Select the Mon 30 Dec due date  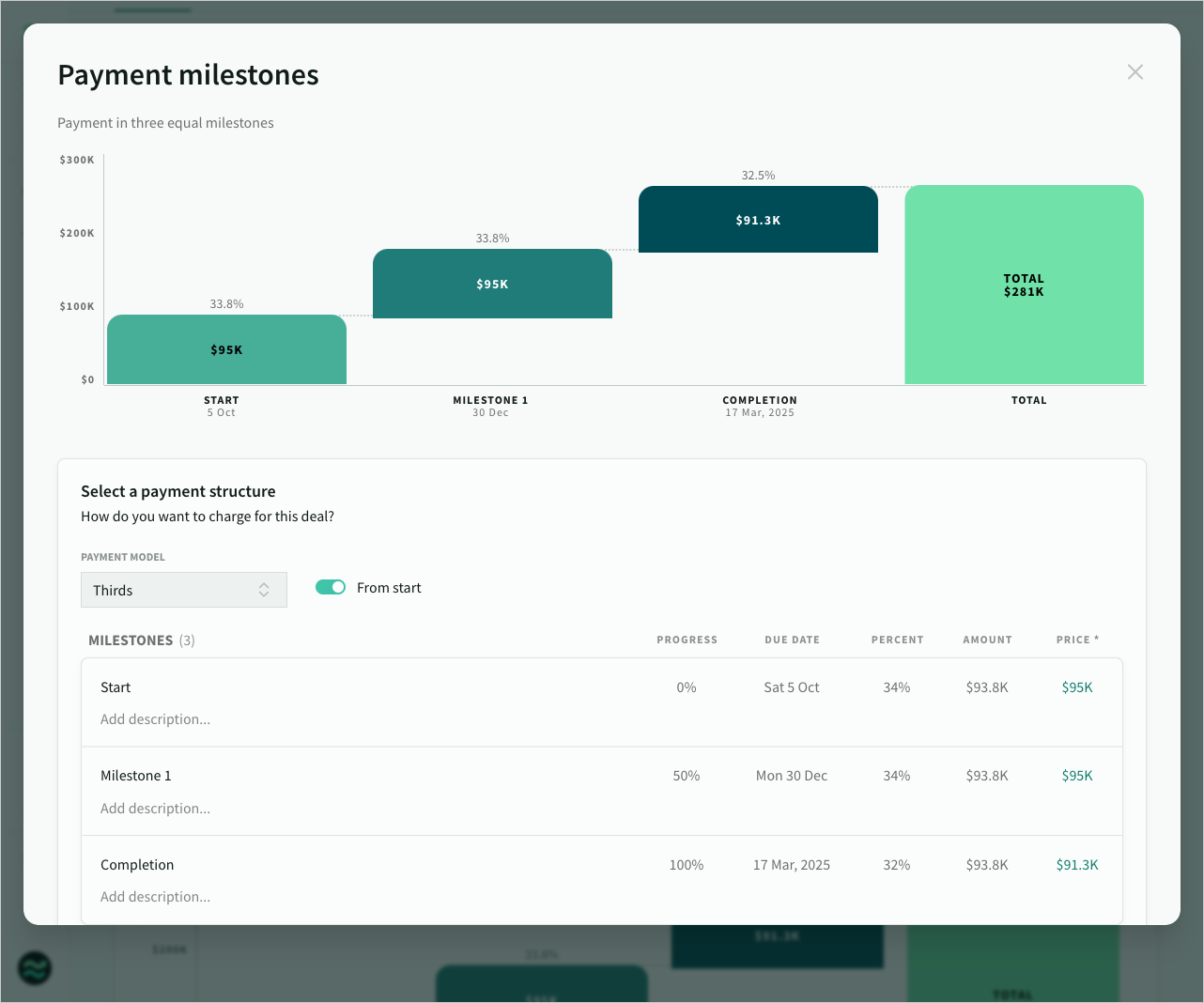pyautogui.click(x=792, y=776)
